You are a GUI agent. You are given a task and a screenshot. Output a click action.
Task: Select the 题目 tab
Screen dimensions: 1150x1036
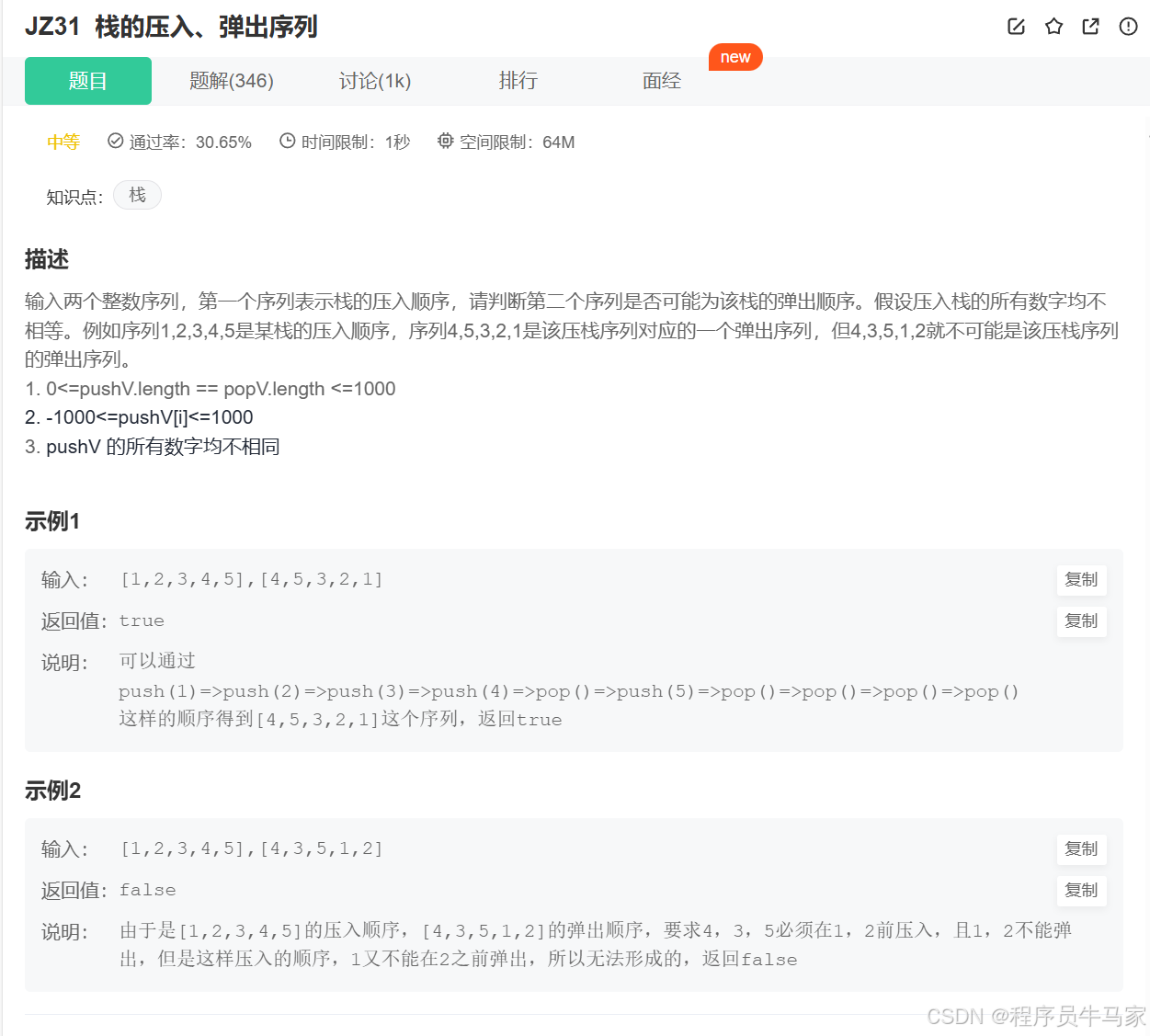[x=88, y=81]
